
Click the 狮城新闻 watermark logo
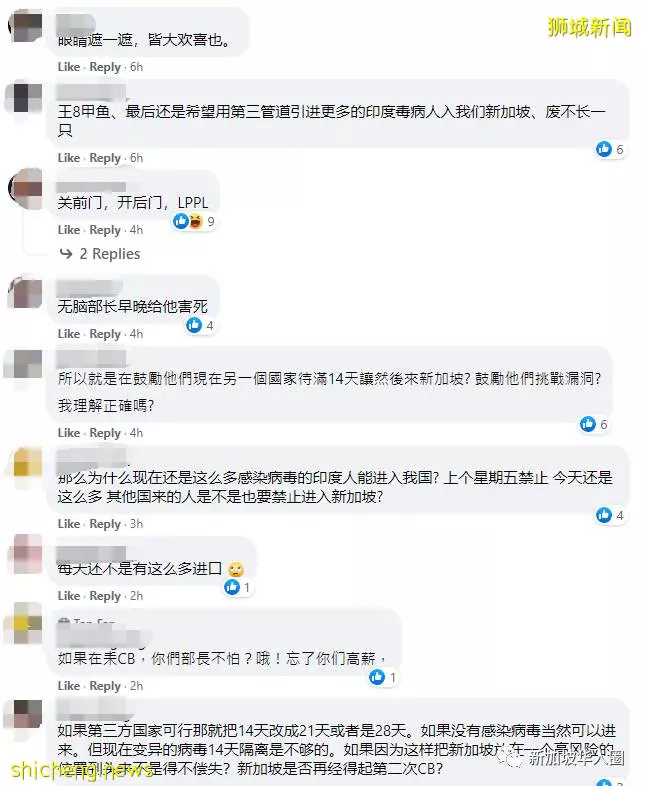[589, 27]
